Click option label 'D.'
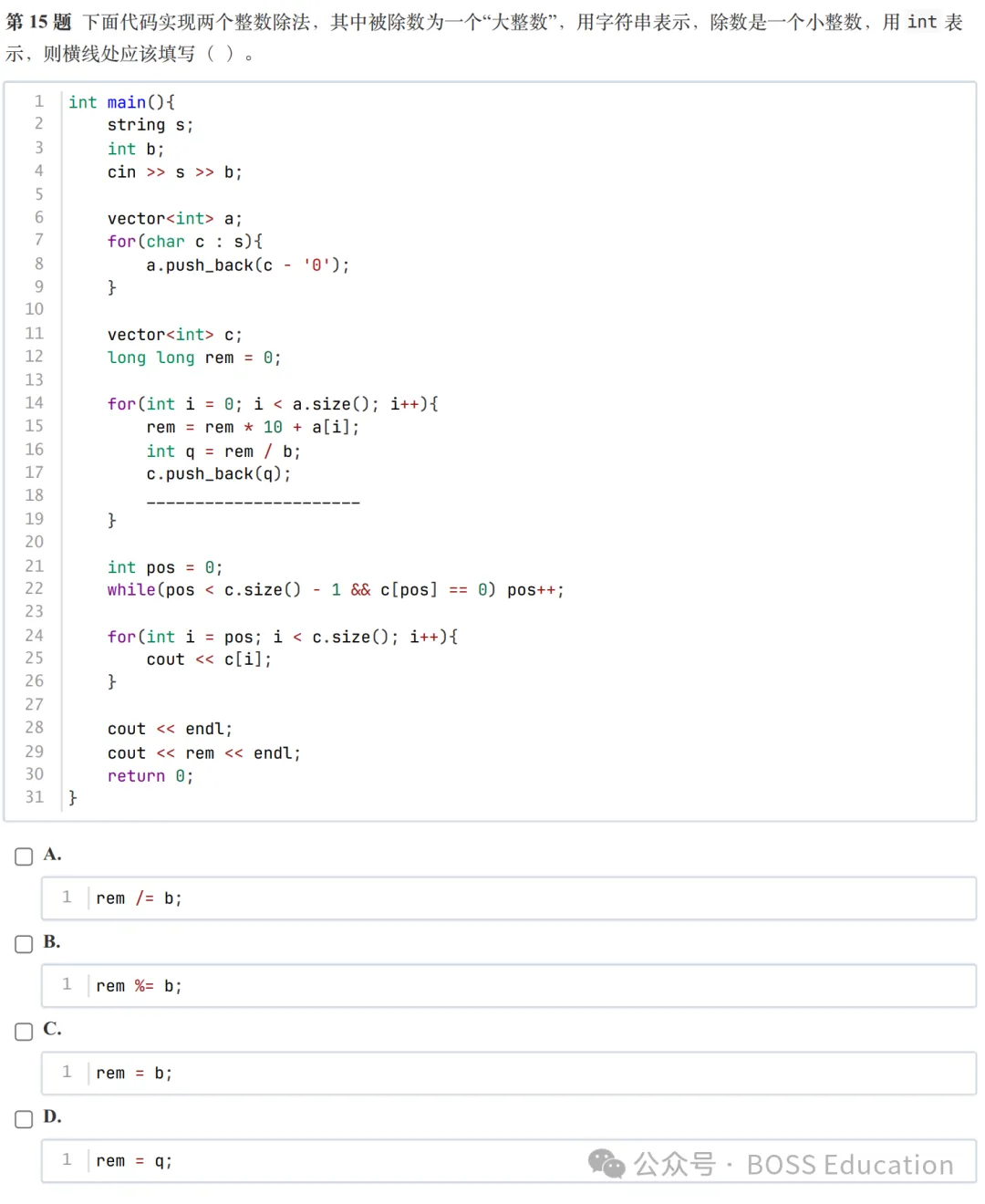 click(x=52, y=1116)
